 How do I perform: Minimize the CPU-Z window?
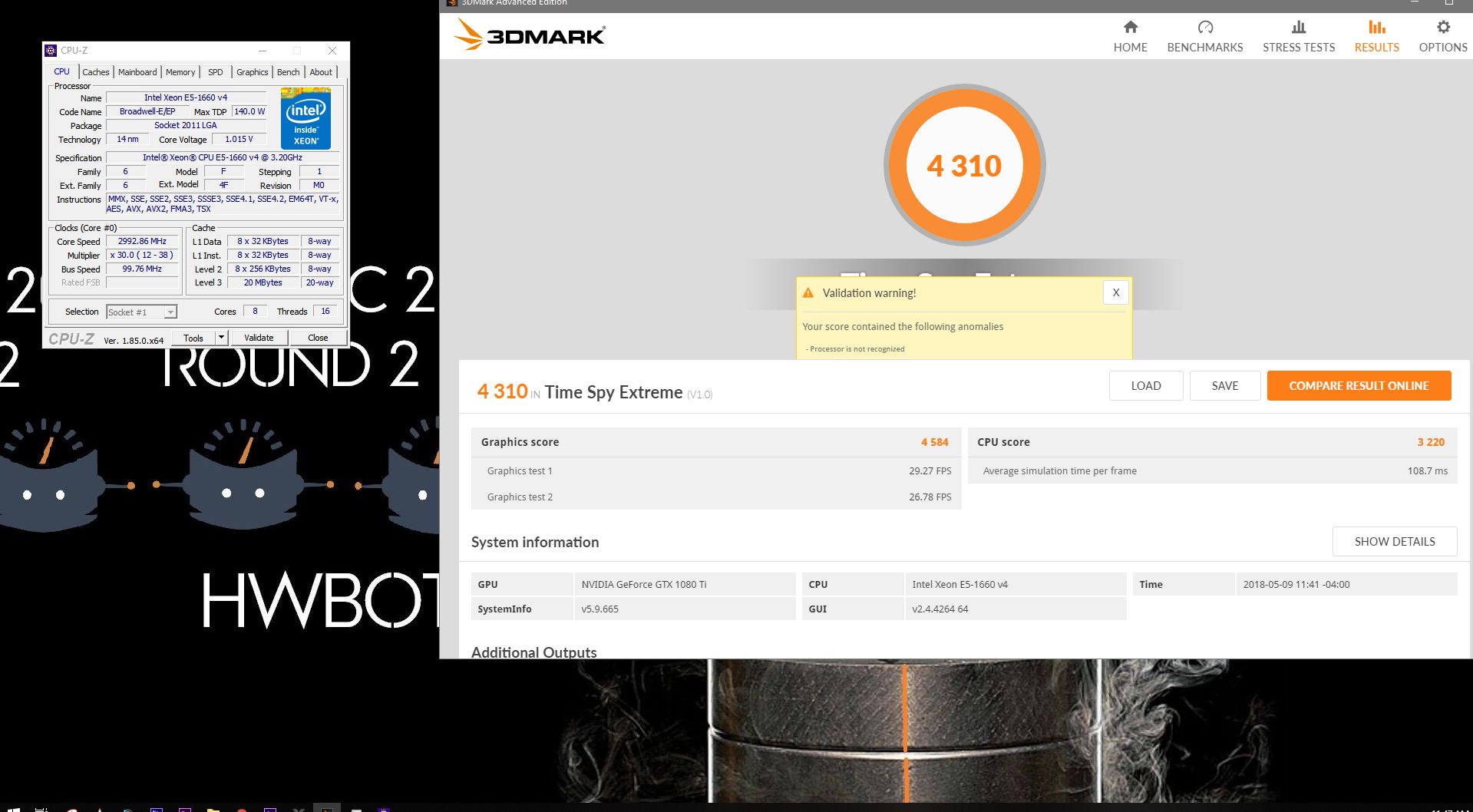click(262, 51)
